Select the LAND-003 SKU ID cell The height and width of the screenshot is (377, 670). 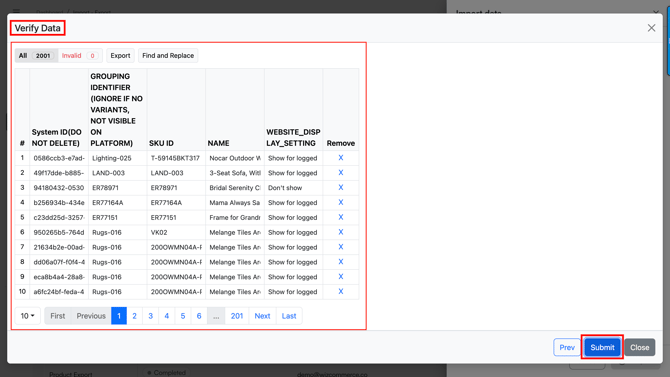click(x=176, y=173)
